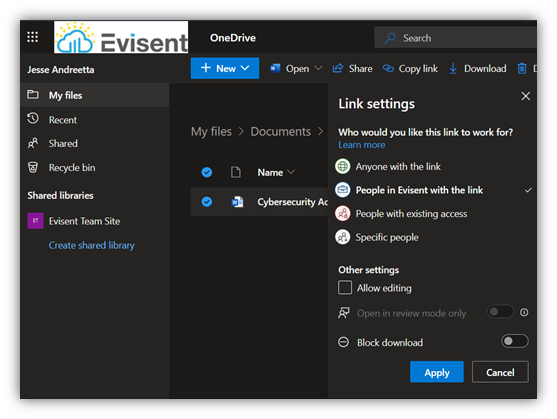Click the Evisent company logo

[x=121, y=37]
